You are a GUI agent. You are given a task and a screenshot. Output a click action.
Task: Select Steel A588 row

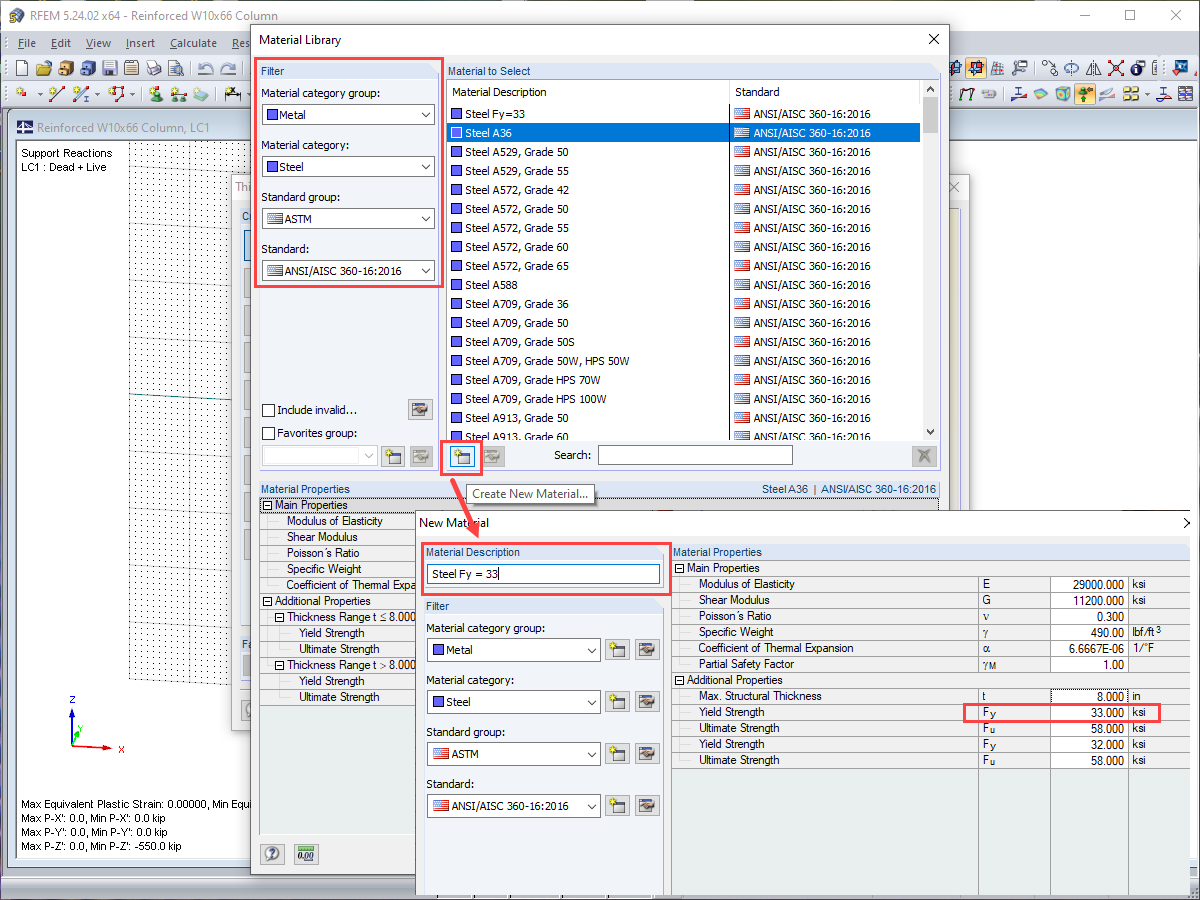click(684, 285)
